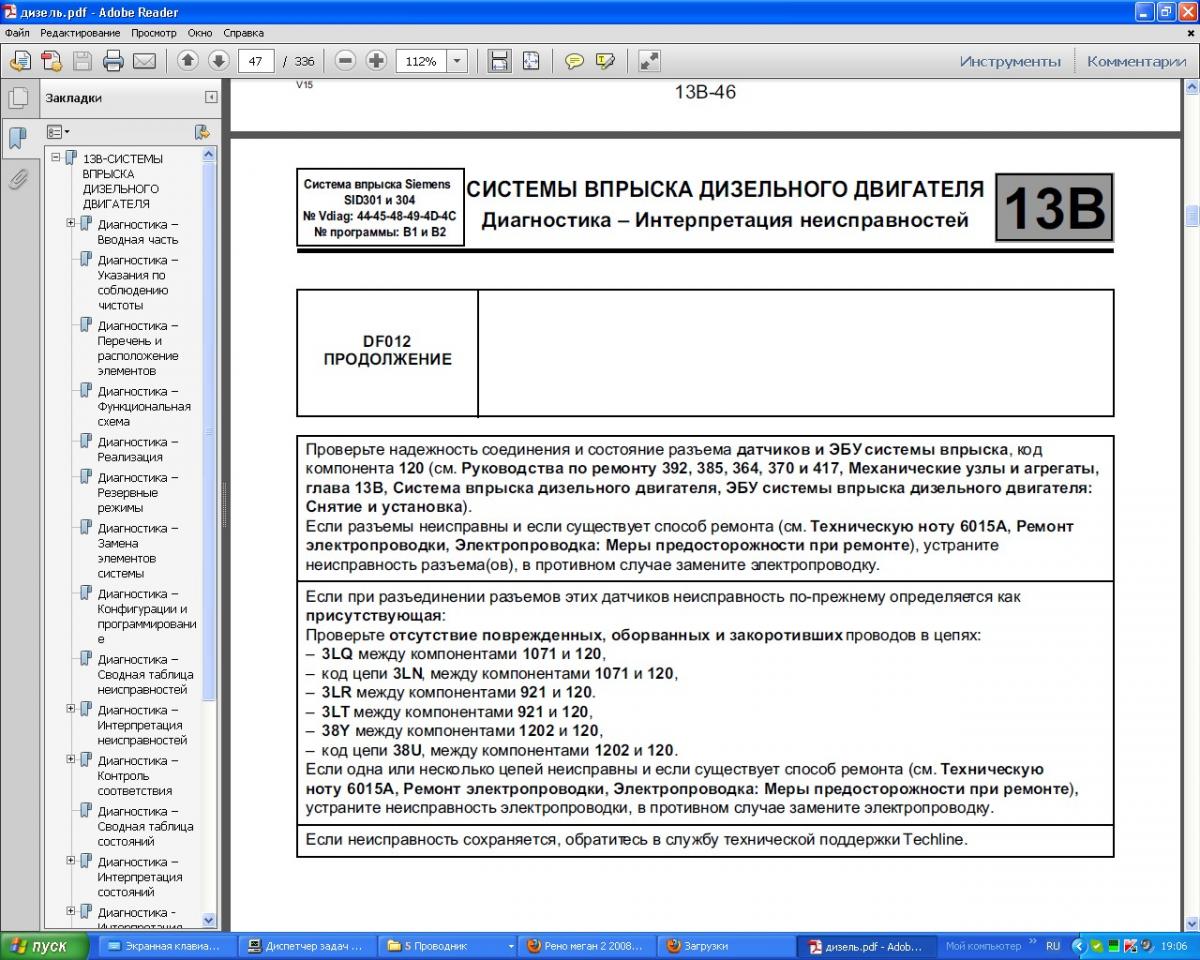Click the DF012 ПРОДОЛЖЕНИЕ table cell

coord(387,352)
